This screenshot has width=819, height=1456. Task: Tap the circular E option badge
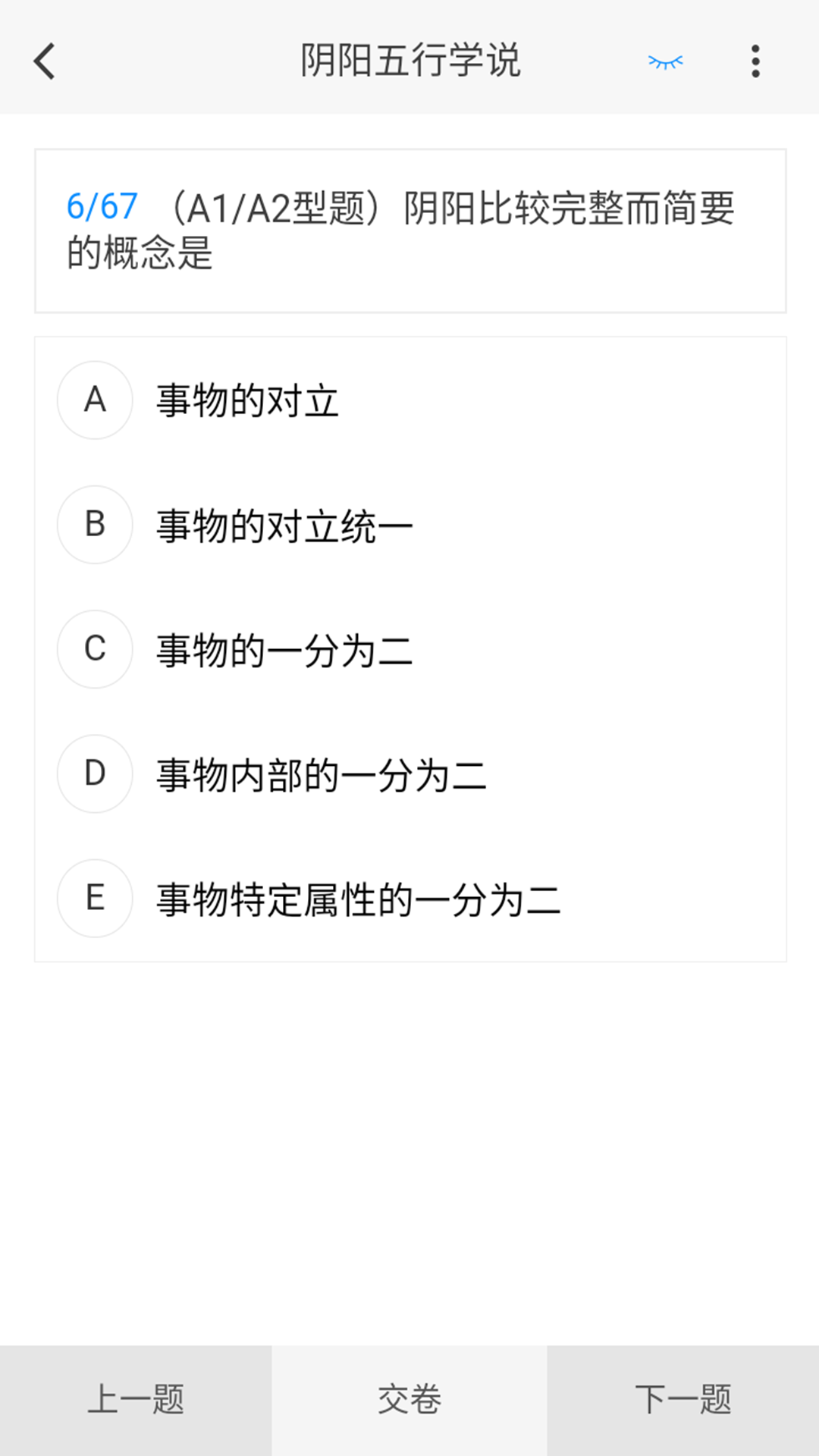(94, 899)
